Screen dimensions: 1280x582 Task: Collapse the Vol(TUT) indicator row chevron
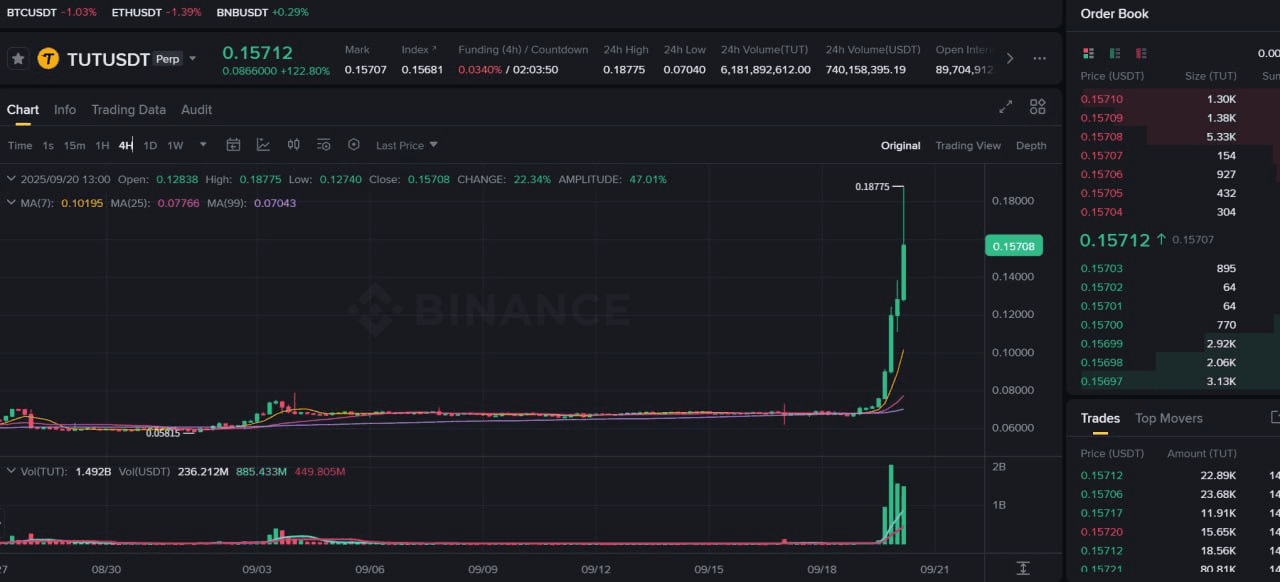11,471
